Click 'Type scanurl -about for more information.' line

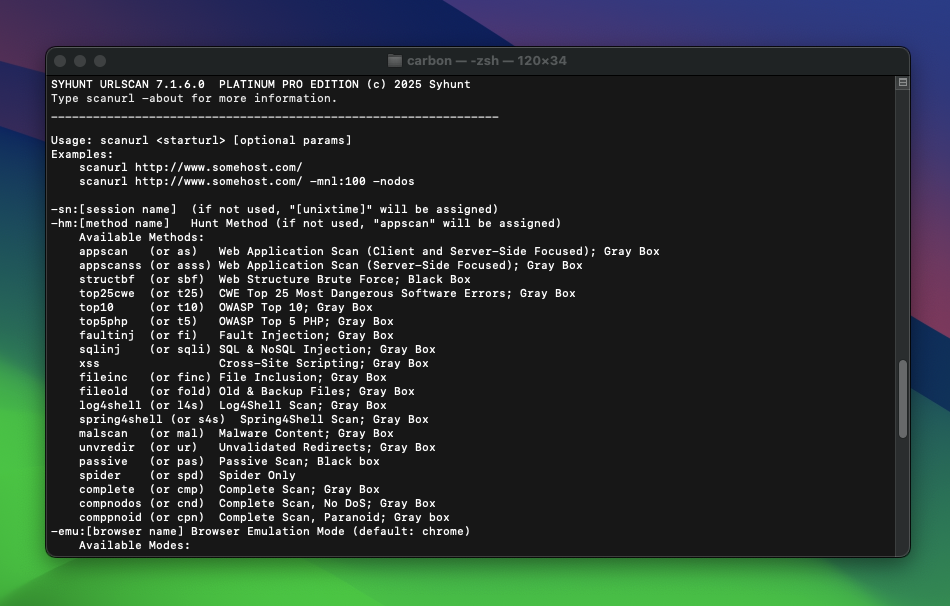point(194,98)
